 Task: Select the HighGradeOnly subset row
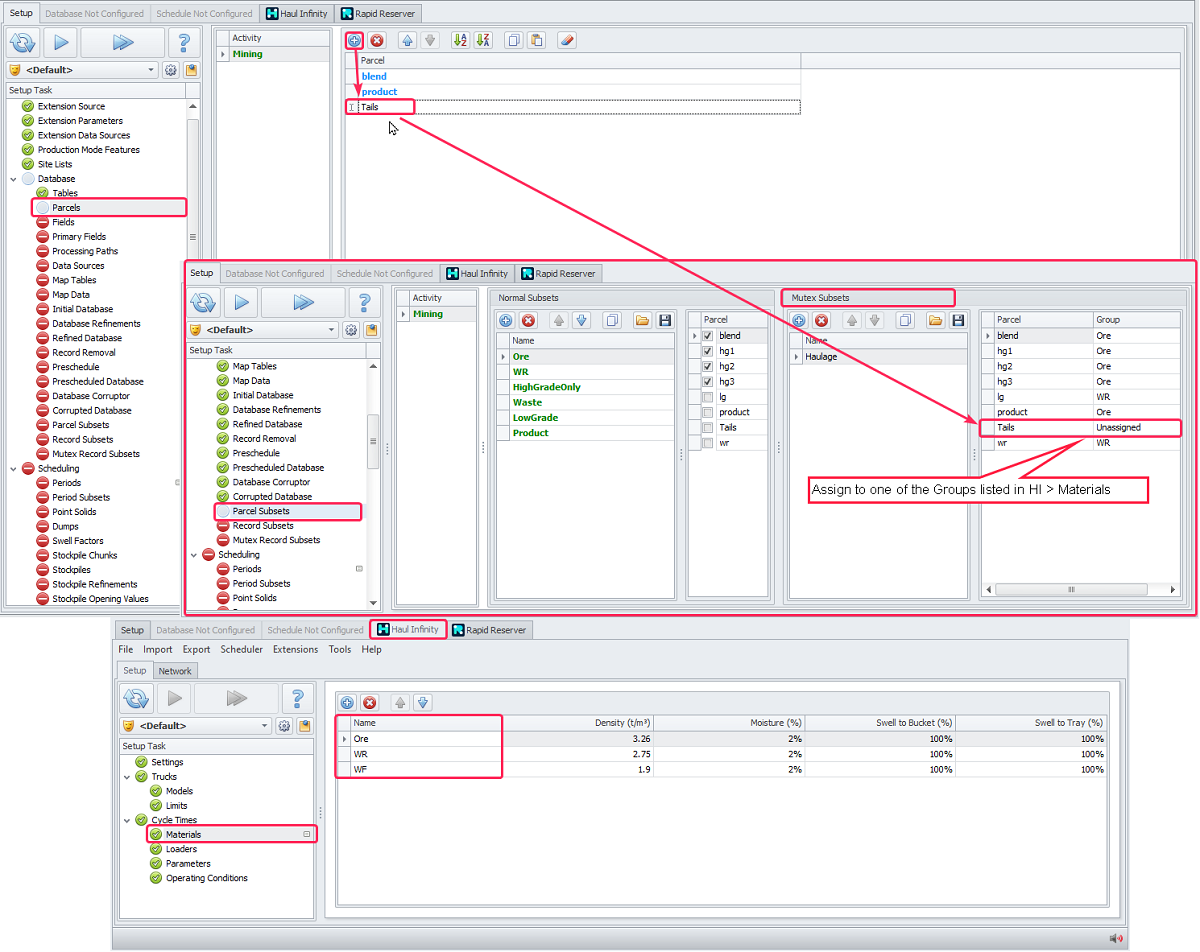546,387
